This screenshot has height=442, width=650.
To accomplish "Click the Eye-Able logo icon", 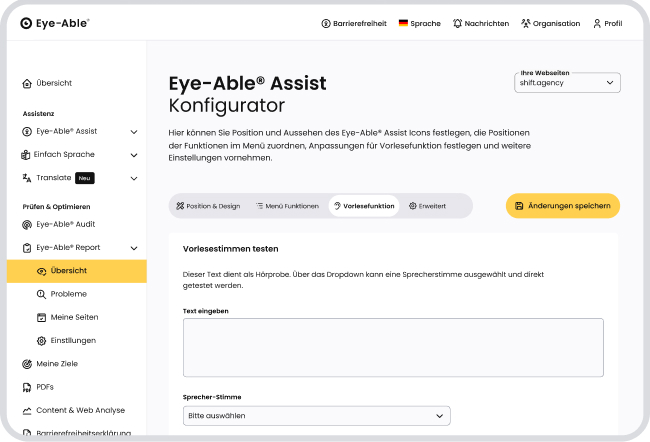I will click(x=28, y=22).
